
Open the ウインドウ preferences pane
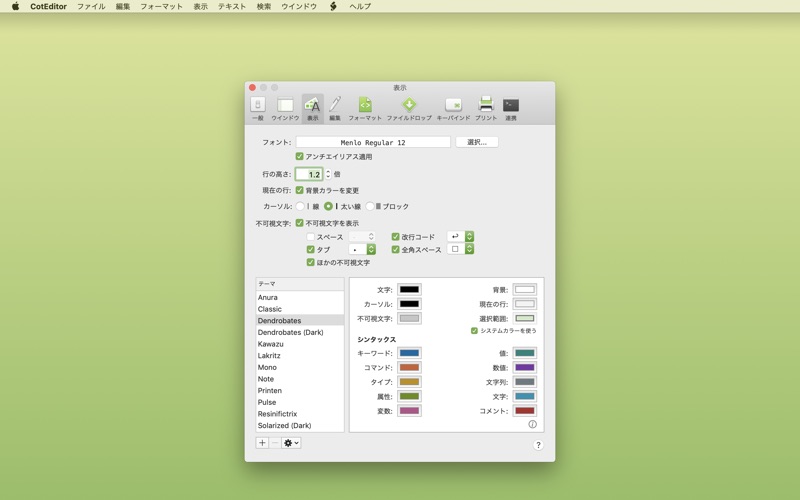285,109
